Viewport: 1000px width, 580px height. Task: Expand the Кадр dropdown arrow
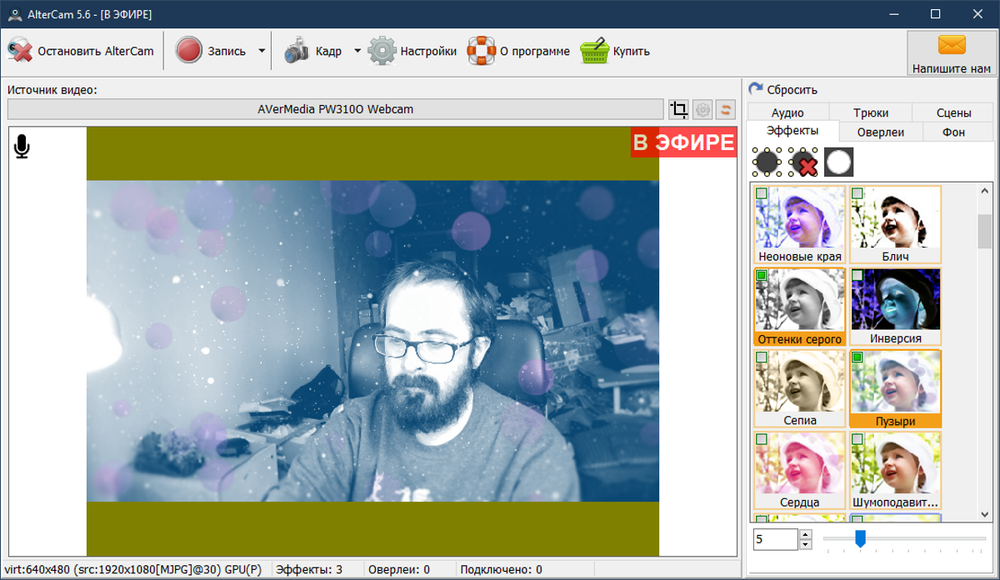click(x=357, y=51)
